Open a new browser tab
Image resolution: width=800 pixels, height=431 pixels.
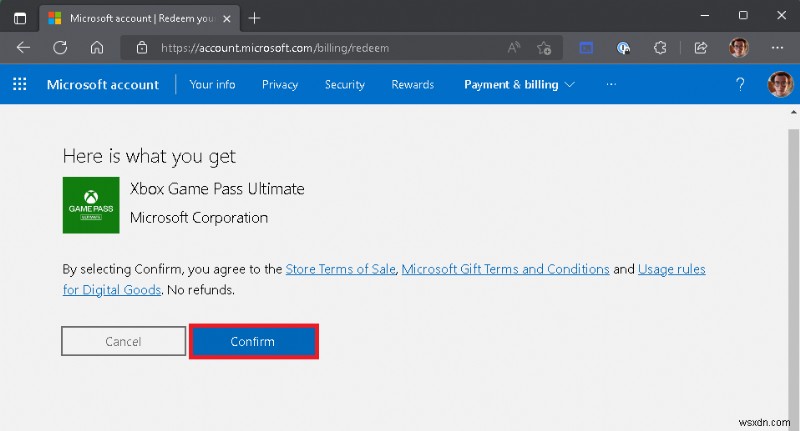click(x=254, y=18)
